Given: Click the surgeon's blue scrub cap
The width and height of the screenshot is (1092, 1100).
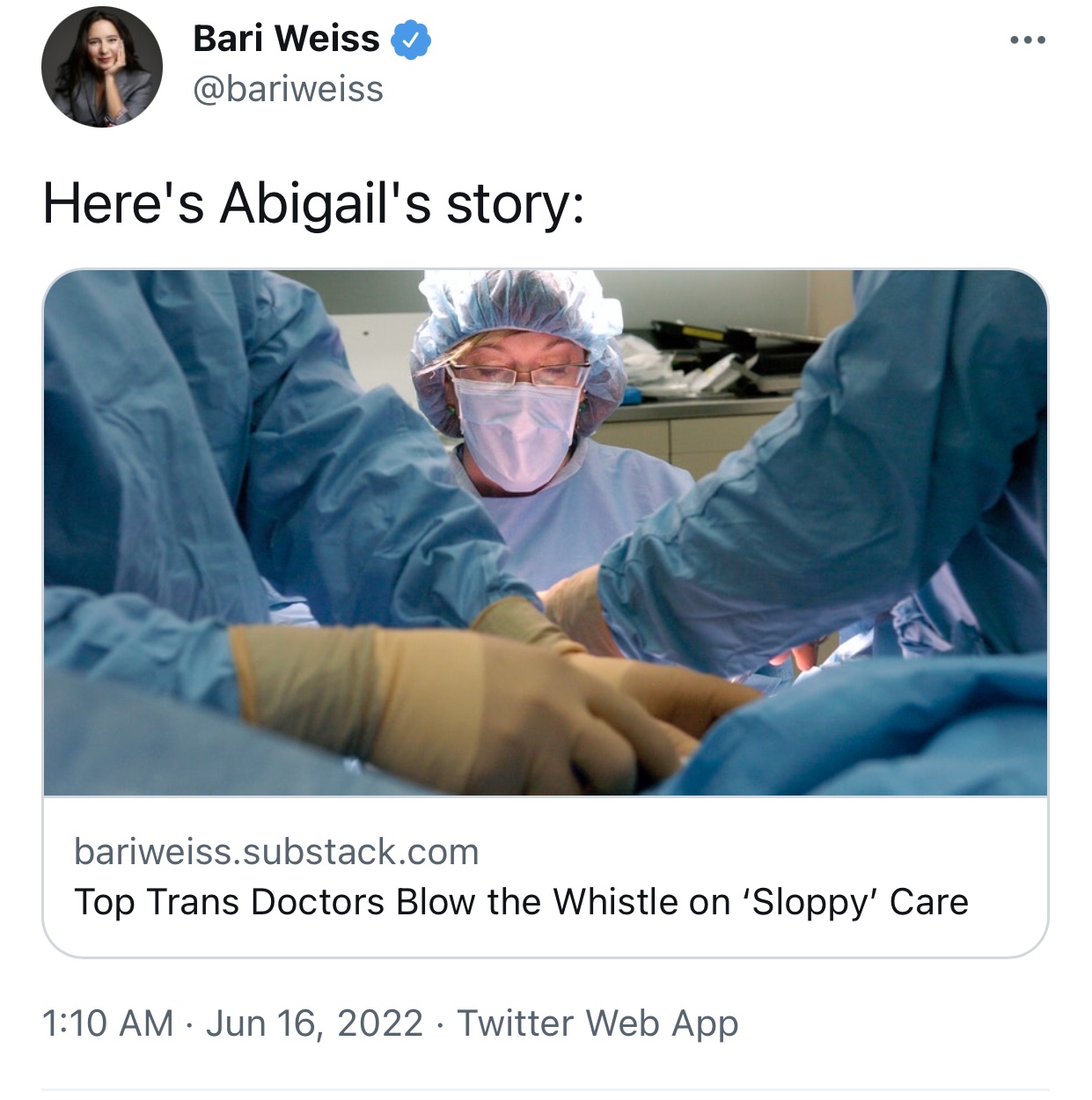Looking at the screenshot, I should tap(517, 326).
